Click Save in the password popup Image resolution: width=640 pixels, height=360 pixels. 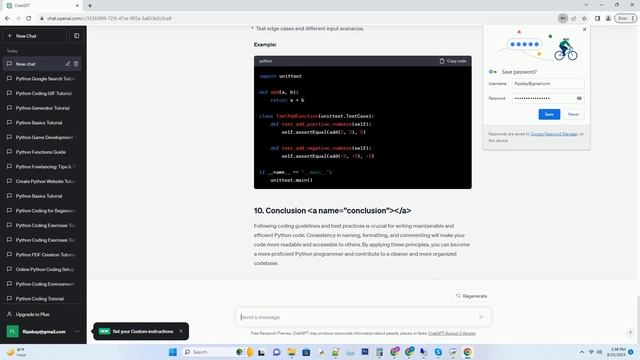549,114
